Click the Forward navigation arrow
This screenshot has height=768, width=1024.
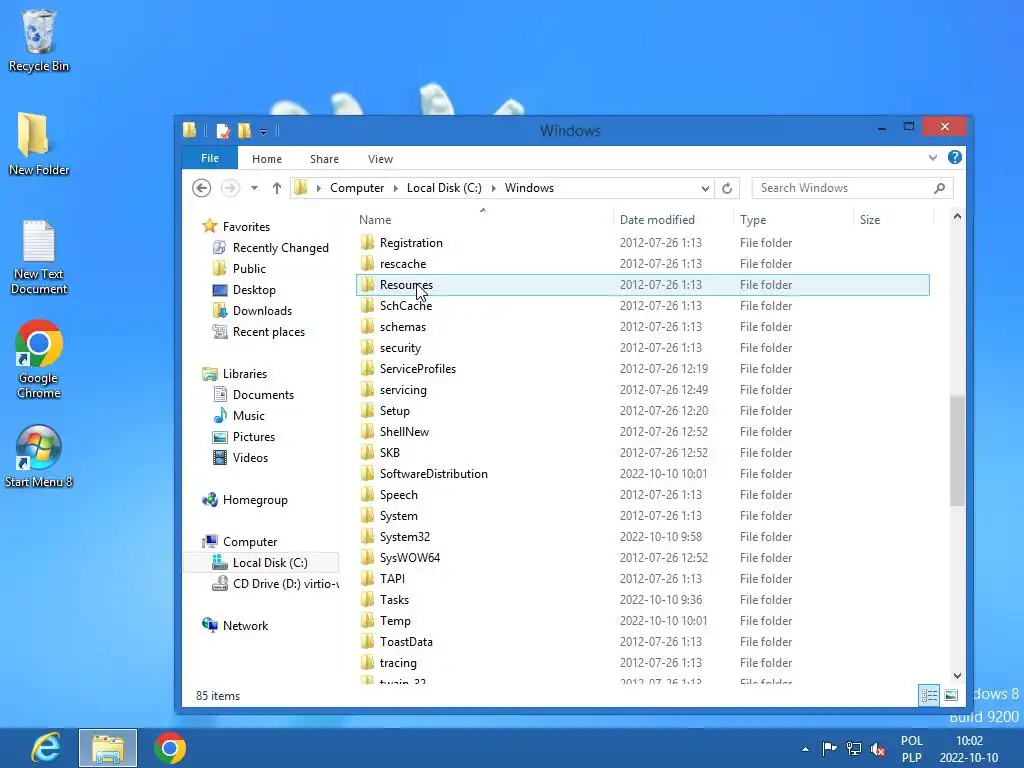(x=230, y=188)
